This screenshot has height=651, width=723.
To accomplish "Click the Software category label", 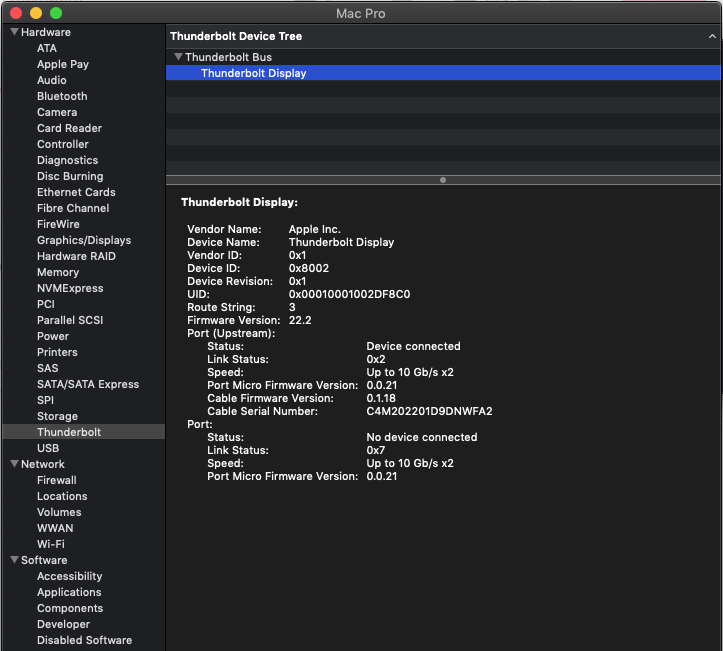I will (44, 560).
